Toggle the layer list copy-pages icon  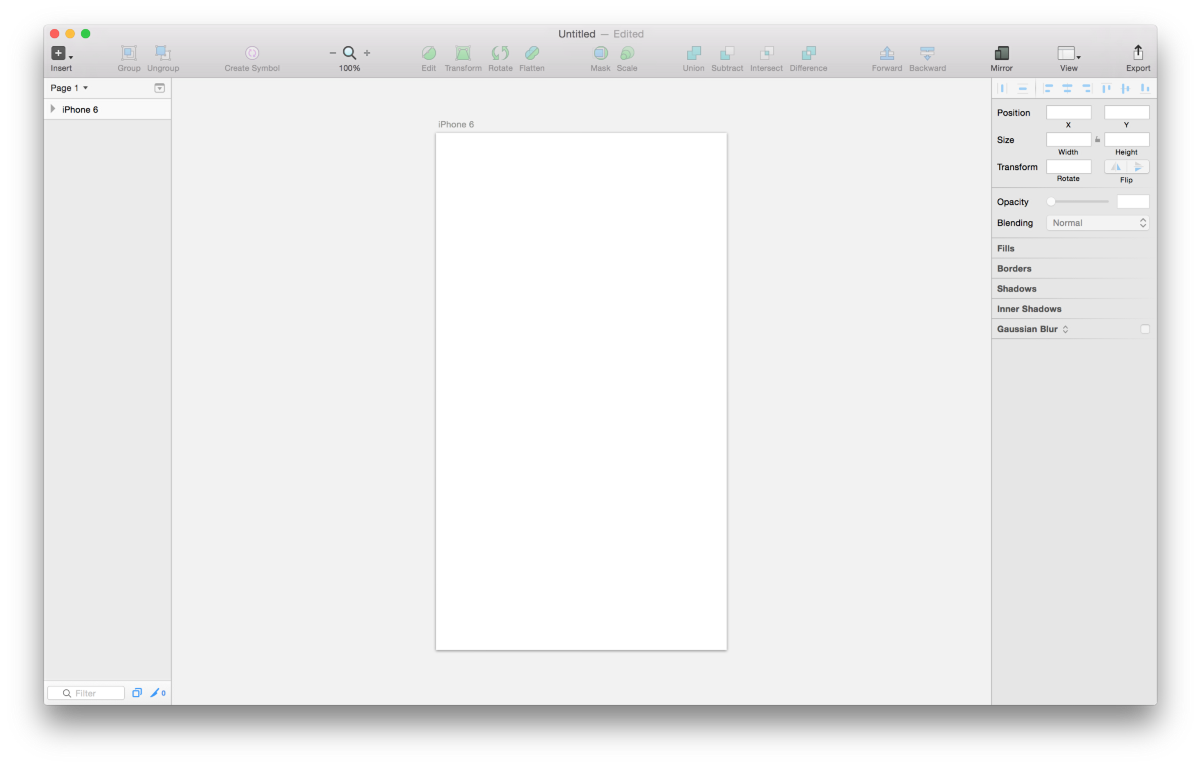(x=137, y=693)
